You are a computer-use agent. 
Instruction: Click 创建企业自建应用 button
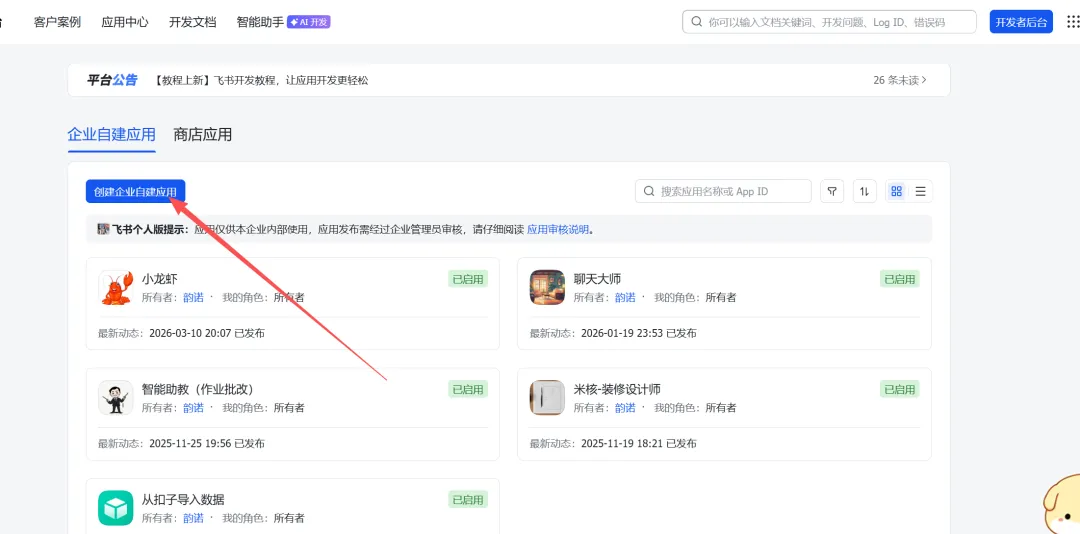click(x=136, y=192)
